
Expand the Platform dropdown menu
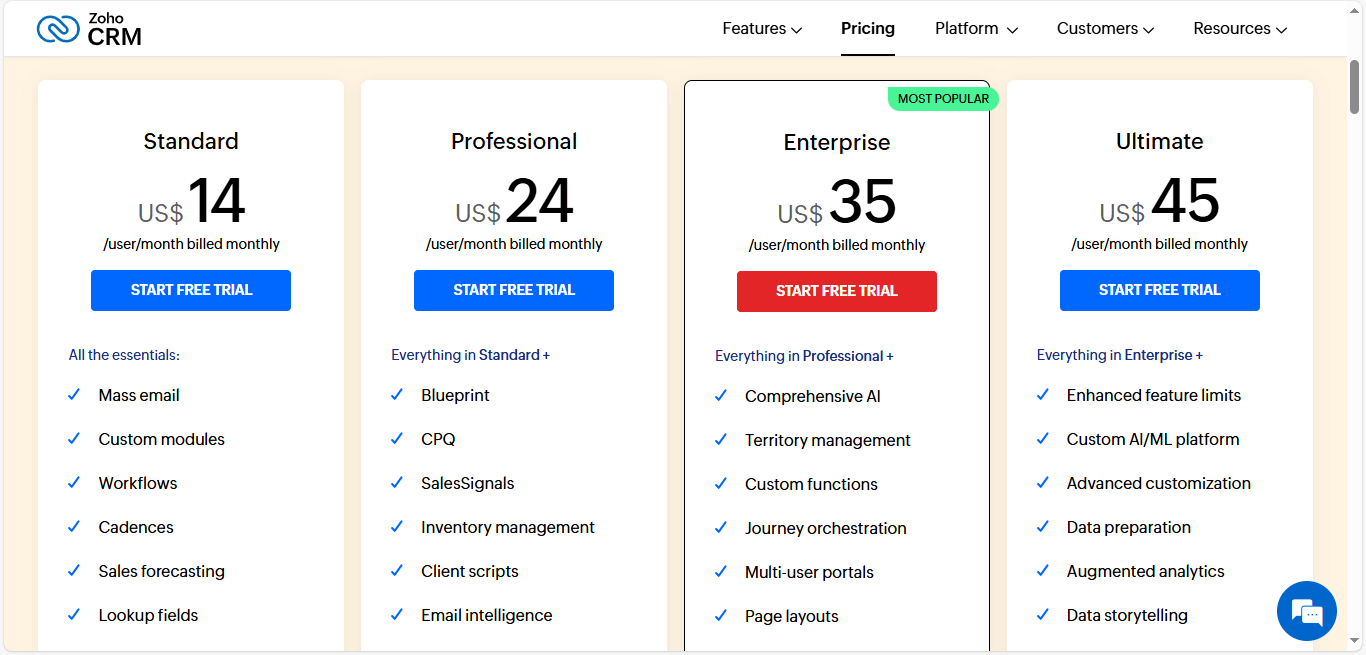tap(976, 29)
